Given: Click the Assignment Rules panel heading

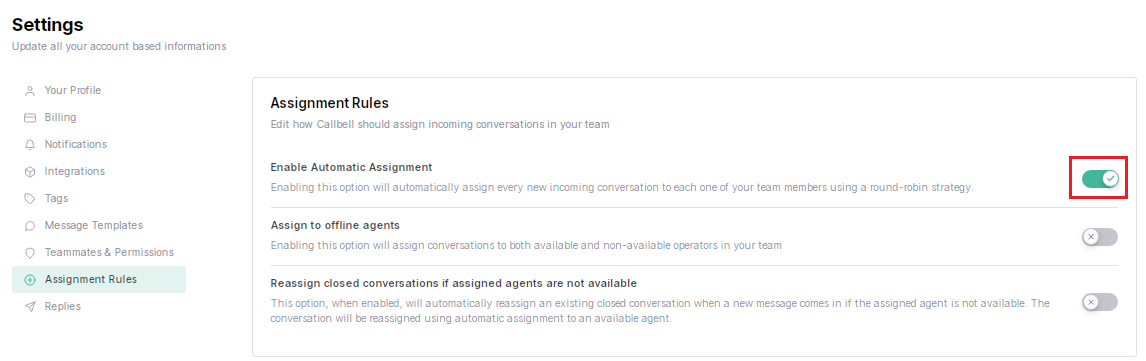Looking at the screenshot, I should [330, 103].
